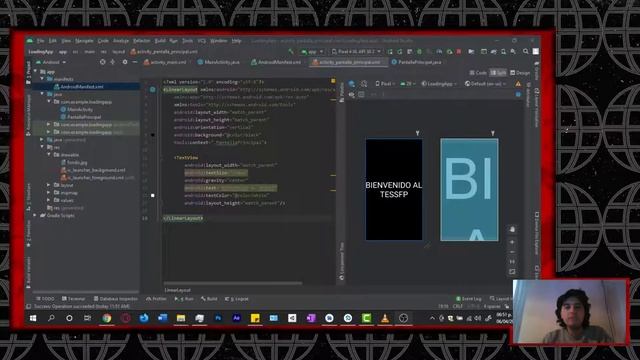Expand the mipmap folder
The image size is (640, 360).
click(x=49, y=193)
